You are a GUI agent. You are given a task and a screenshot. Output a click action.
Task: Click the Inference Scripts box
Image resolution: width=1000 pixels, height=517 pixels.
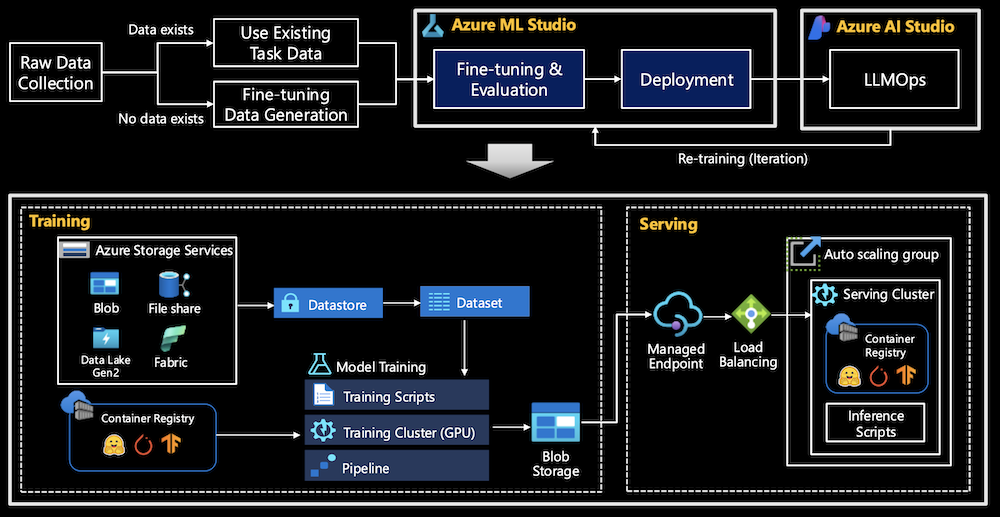click(x=875, y=423)
